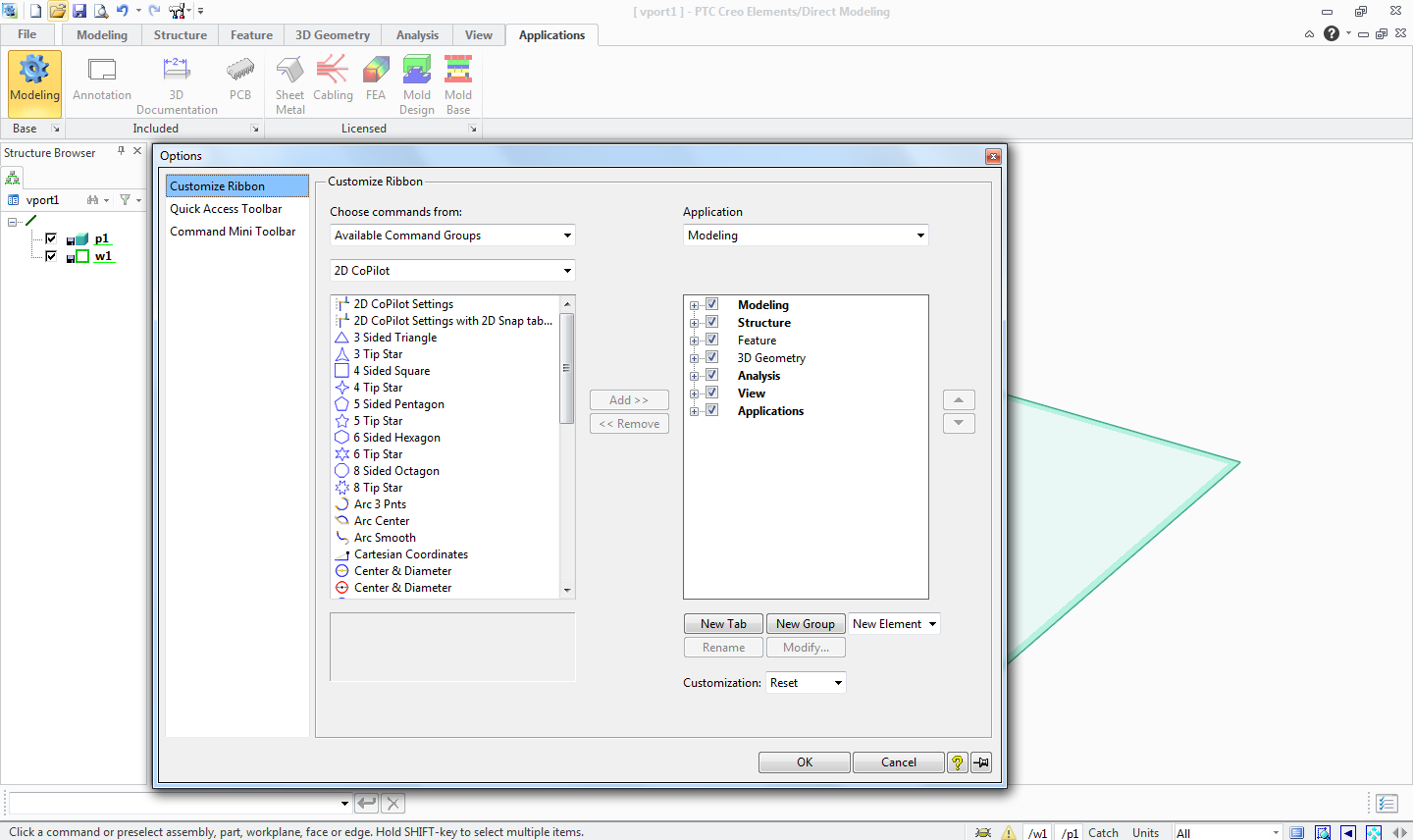This screenshot has height=840, width=1413.
Task: Click the fit-all arrows icon in status bar
Action: click(1374, 832)
